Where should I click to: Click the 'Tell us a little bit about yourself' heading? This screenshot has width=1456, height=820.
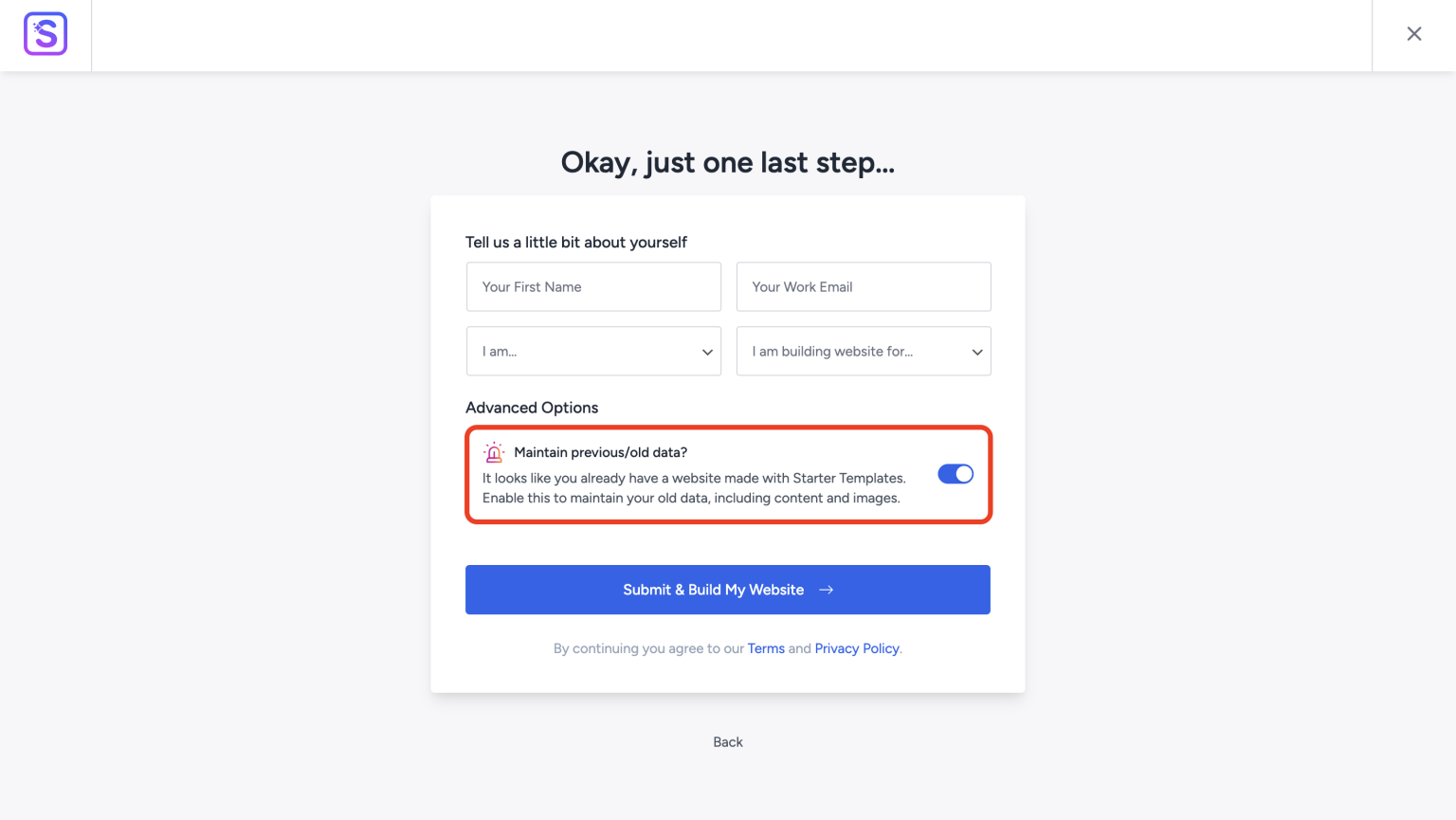coord(576,242)
